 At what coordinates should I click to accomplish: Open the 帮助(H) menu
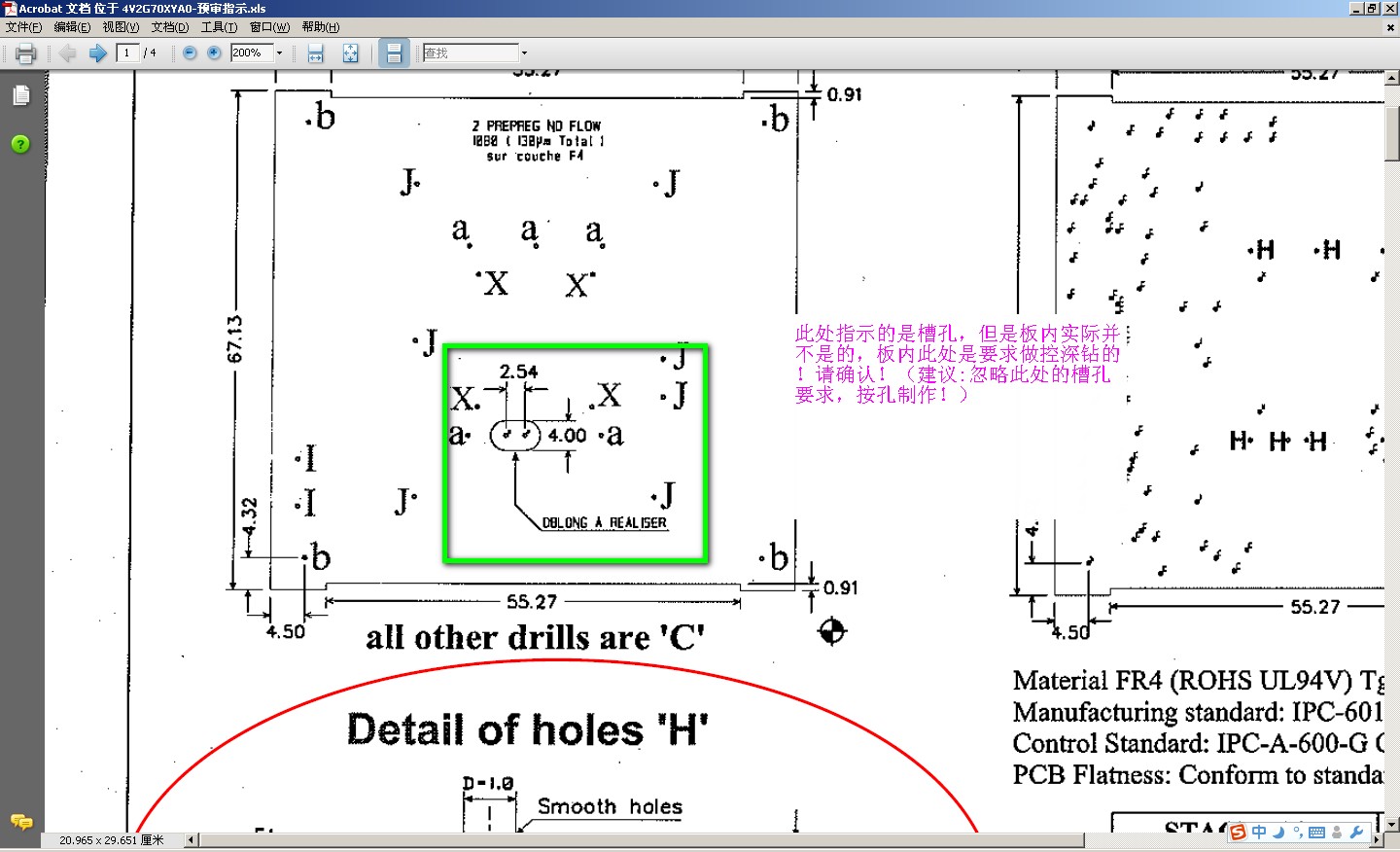(x=321, y=27)
